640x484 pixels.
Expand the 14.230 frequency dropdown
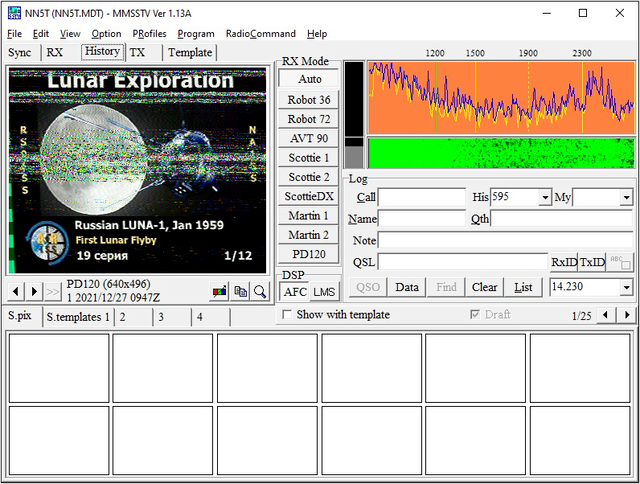[x=626, y=287]
